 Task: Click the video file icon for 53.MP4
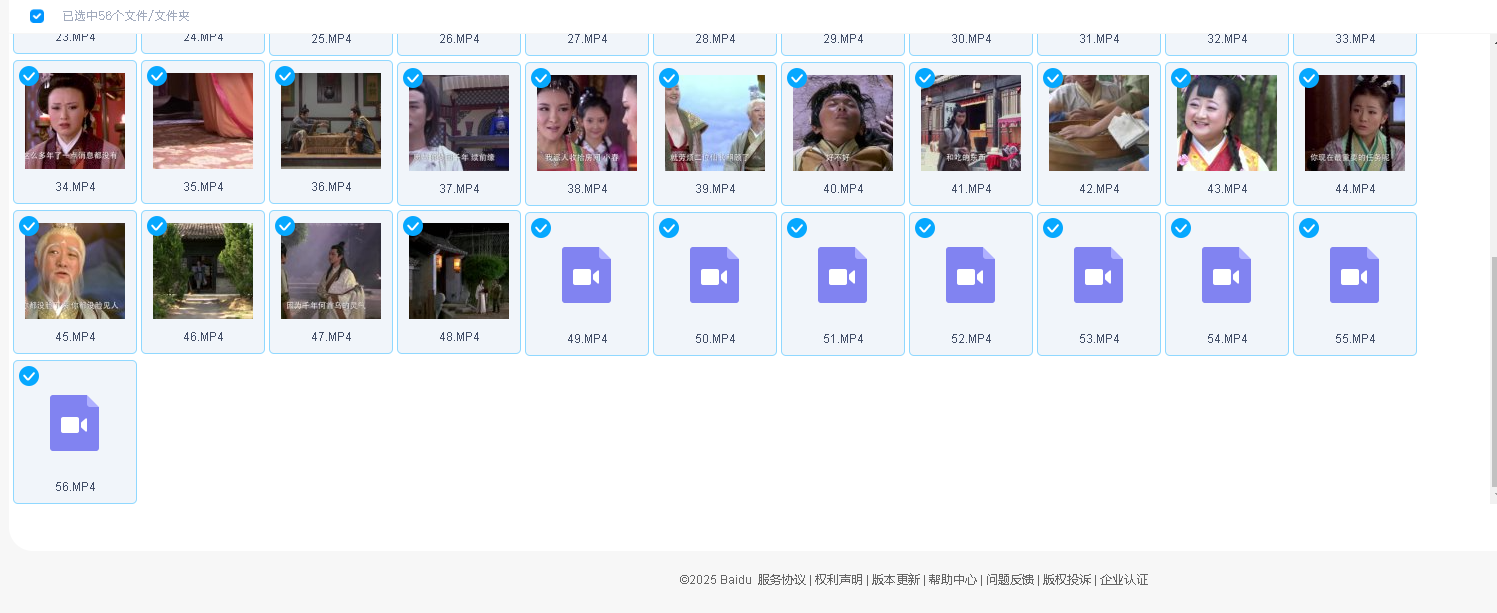(1098, 275)
